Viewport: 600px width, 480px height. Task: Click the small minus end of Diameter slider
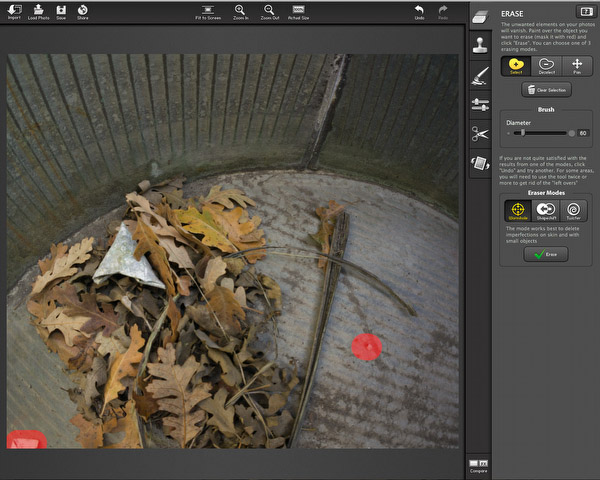[x=509, y=133]
